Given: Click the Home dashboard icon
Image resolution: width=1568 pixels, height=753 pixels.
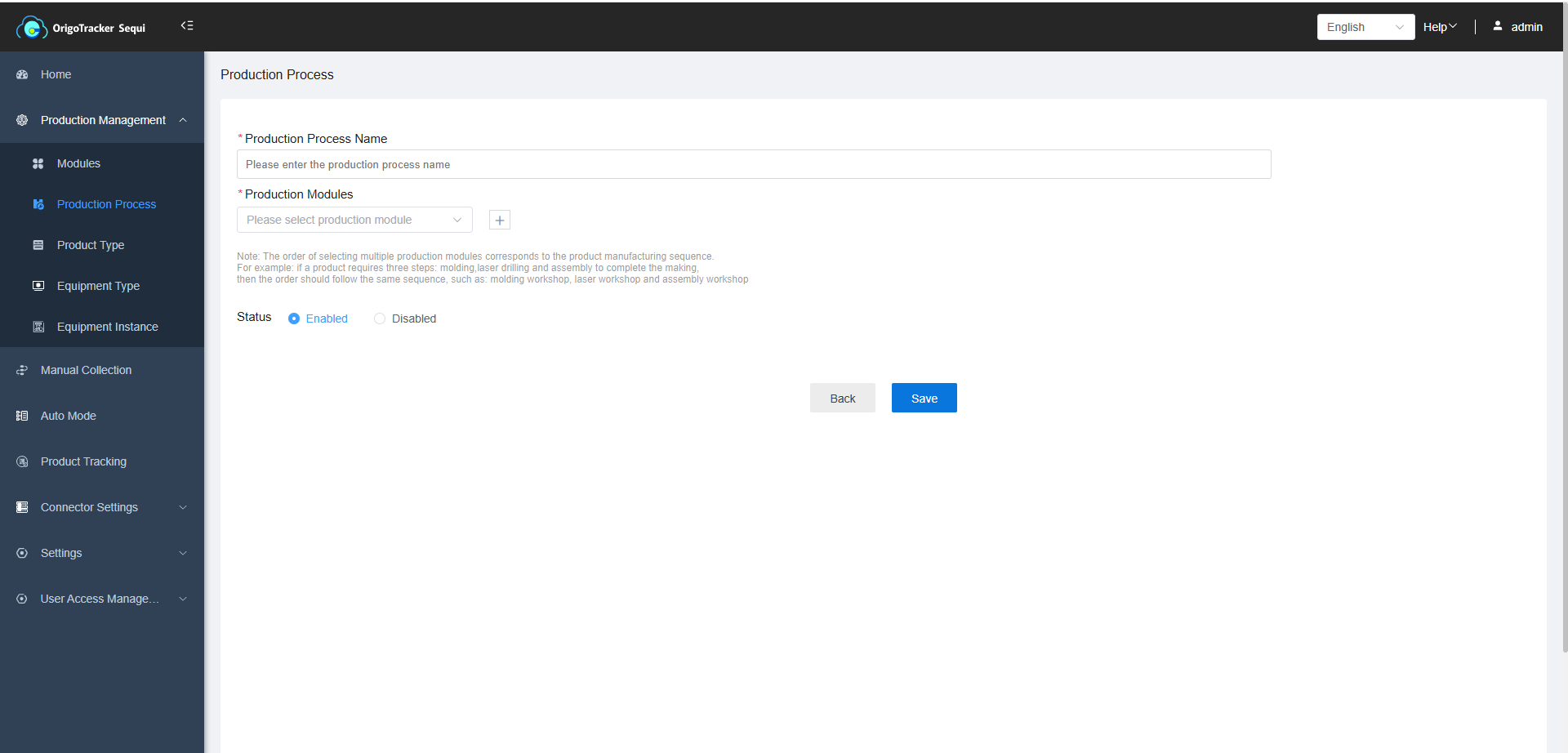Looking at the screenshot, I should click(22, 74).
